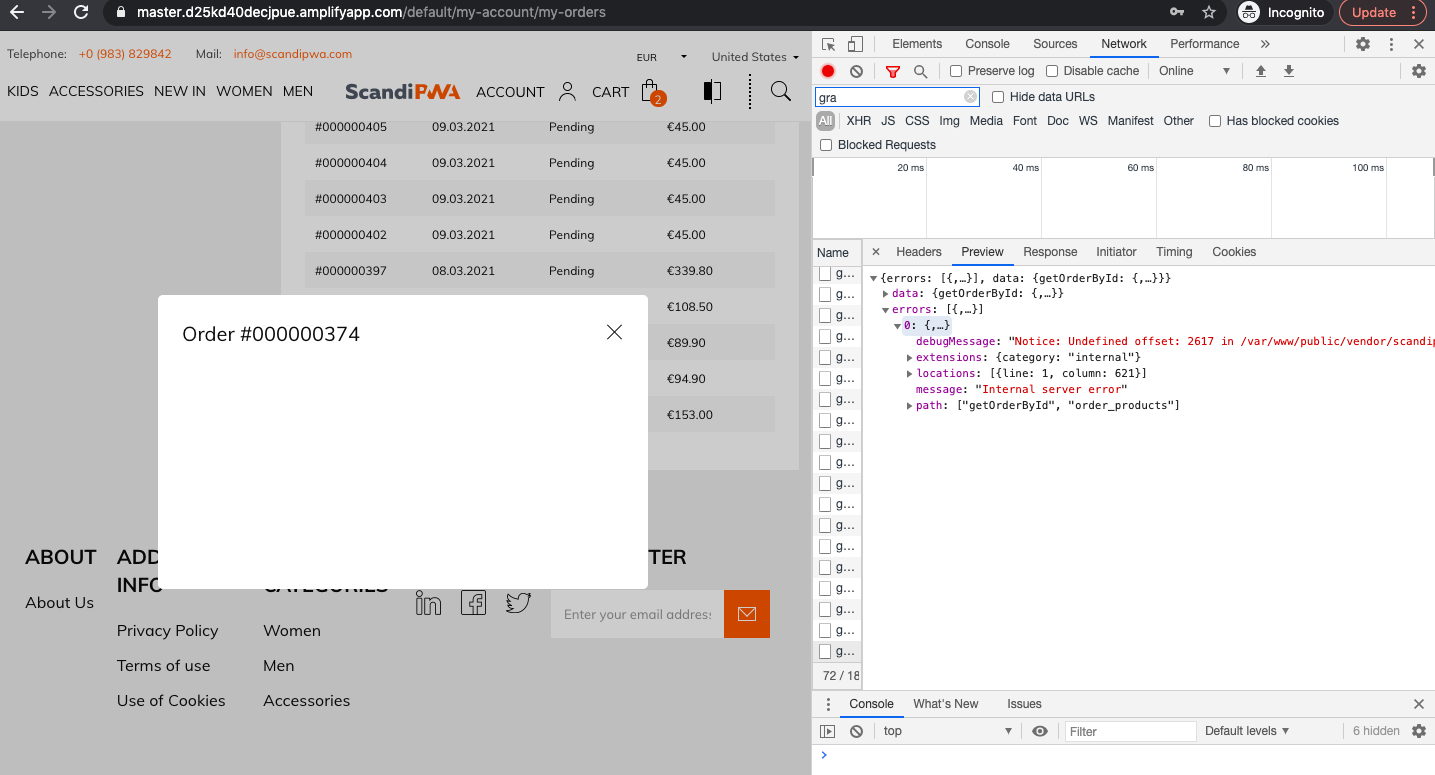The width and height of the screenshot is (1435, 775).
Task: Expand the extensions object in preview
Action: (x=909, y=357)
